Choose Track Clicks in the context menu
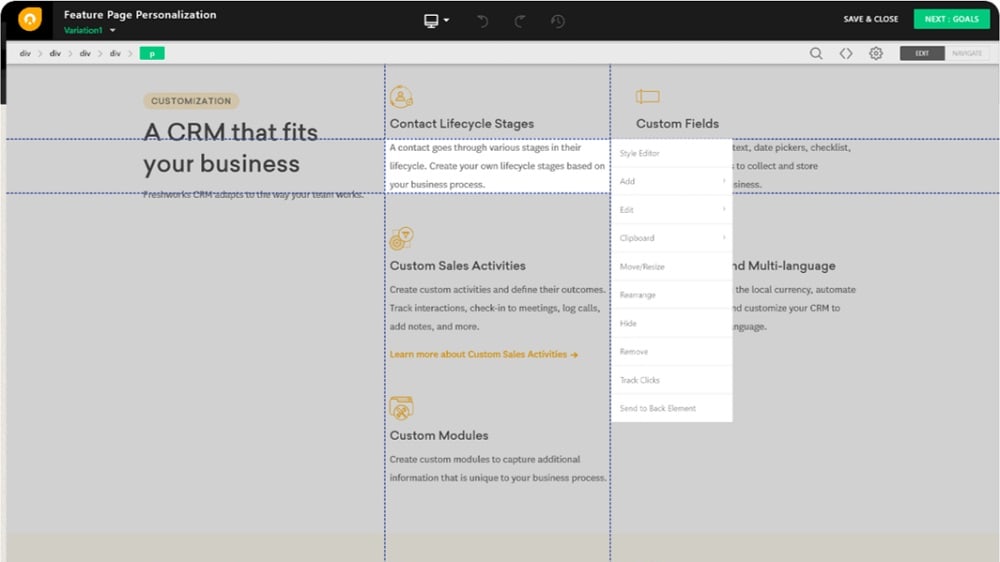The height and width of the screenshot is (562, 1000). click(x=672, y=380)
